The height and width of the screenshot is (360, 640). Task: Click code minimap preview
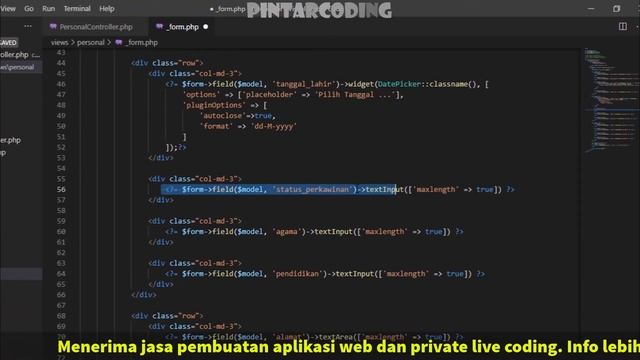(610, 100)
